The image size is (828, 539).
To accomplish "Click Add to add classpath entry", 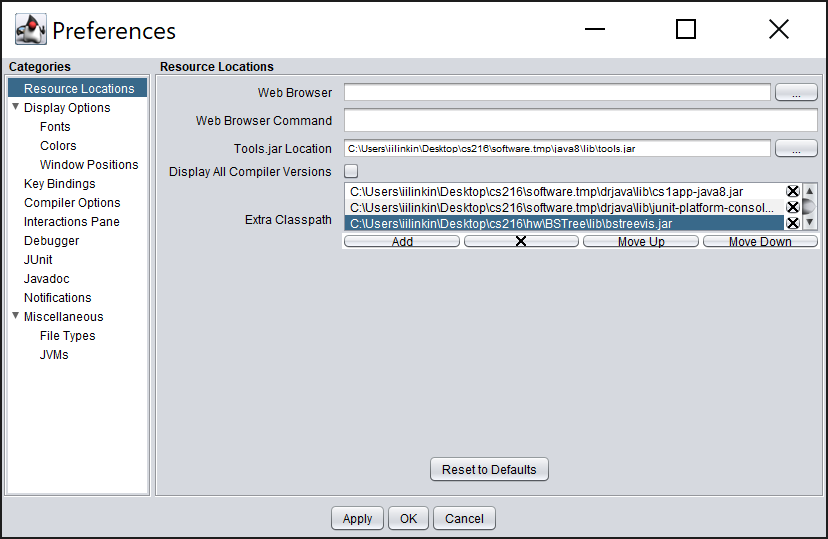I will click(x=402, y=241).
